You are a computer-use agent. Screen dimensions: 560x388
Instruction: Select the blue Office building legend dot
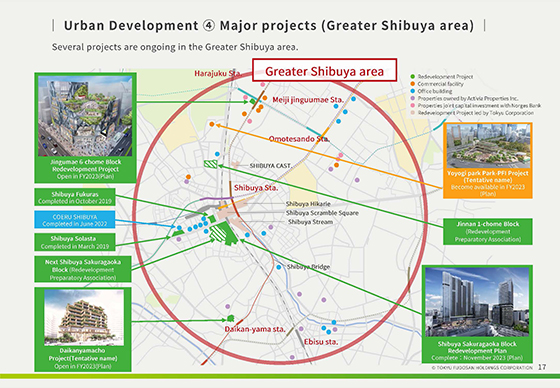pos(413,91)
